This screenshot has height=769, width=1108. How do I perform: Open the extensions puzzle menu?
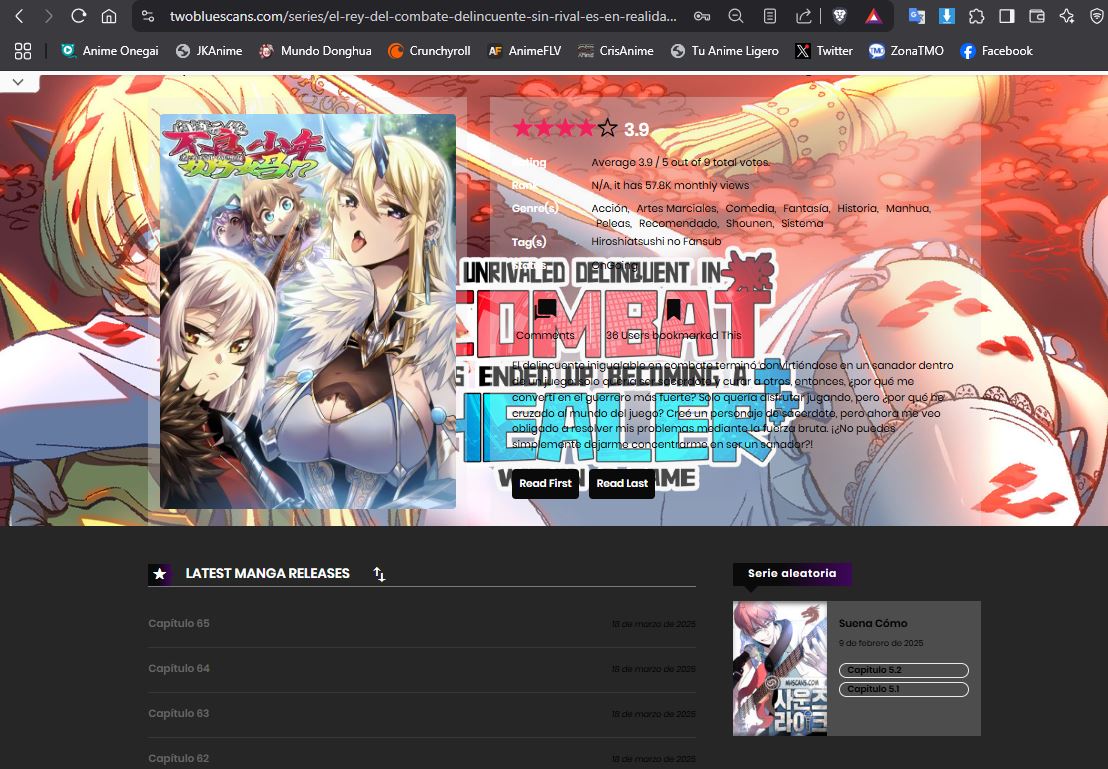(x=977, y=16)
